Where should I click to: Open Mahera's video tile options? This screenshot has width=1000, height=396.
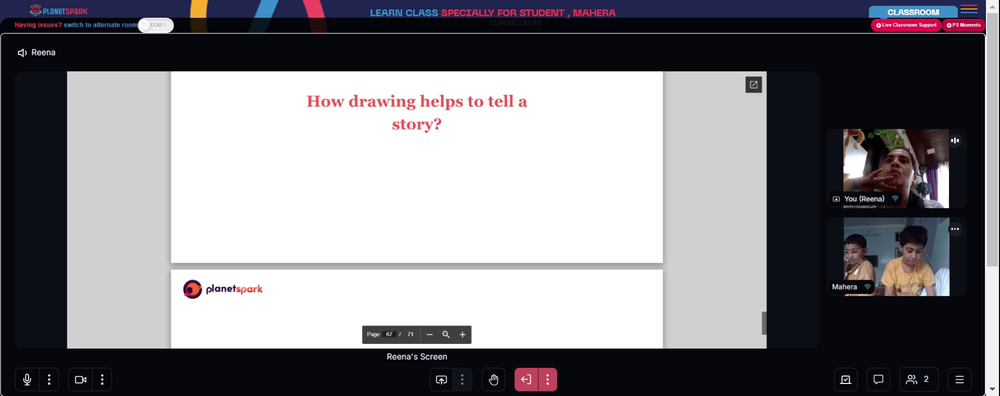(x=955, y=228)
